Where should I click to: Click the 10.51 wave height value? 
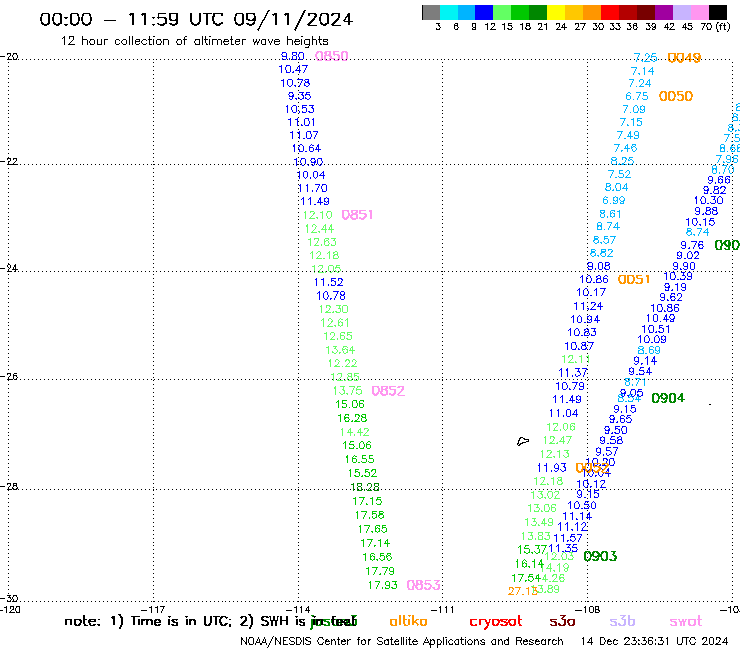[x=656, y=329]
